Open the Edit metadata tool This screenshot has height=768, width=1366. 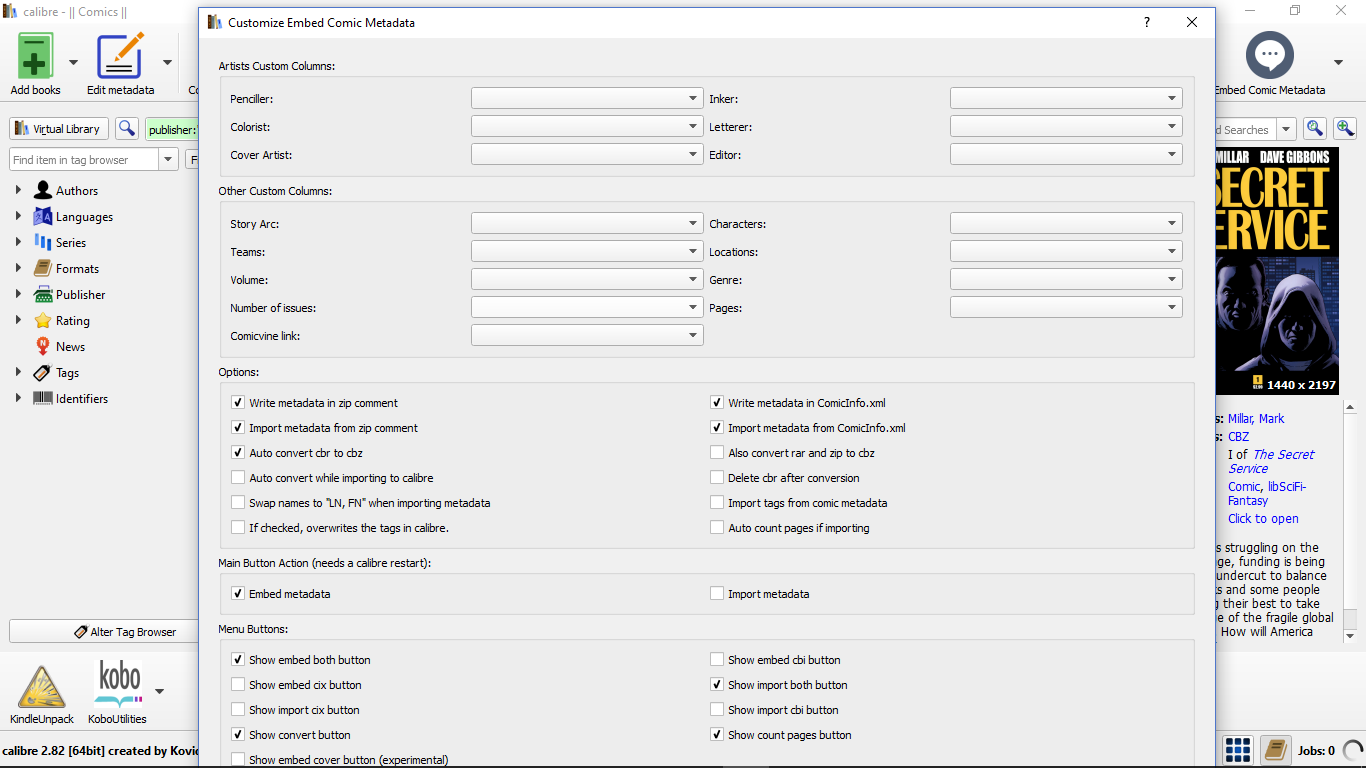click(x=120, y=57)
